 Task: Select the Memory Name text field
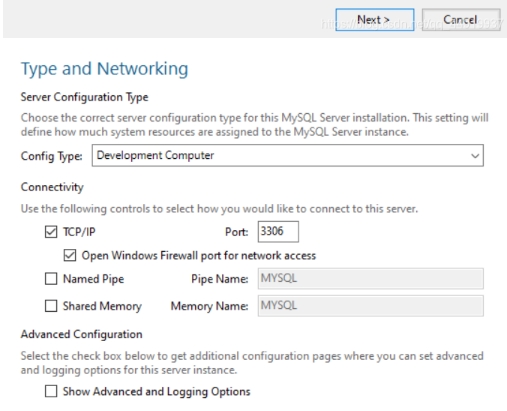371,306
